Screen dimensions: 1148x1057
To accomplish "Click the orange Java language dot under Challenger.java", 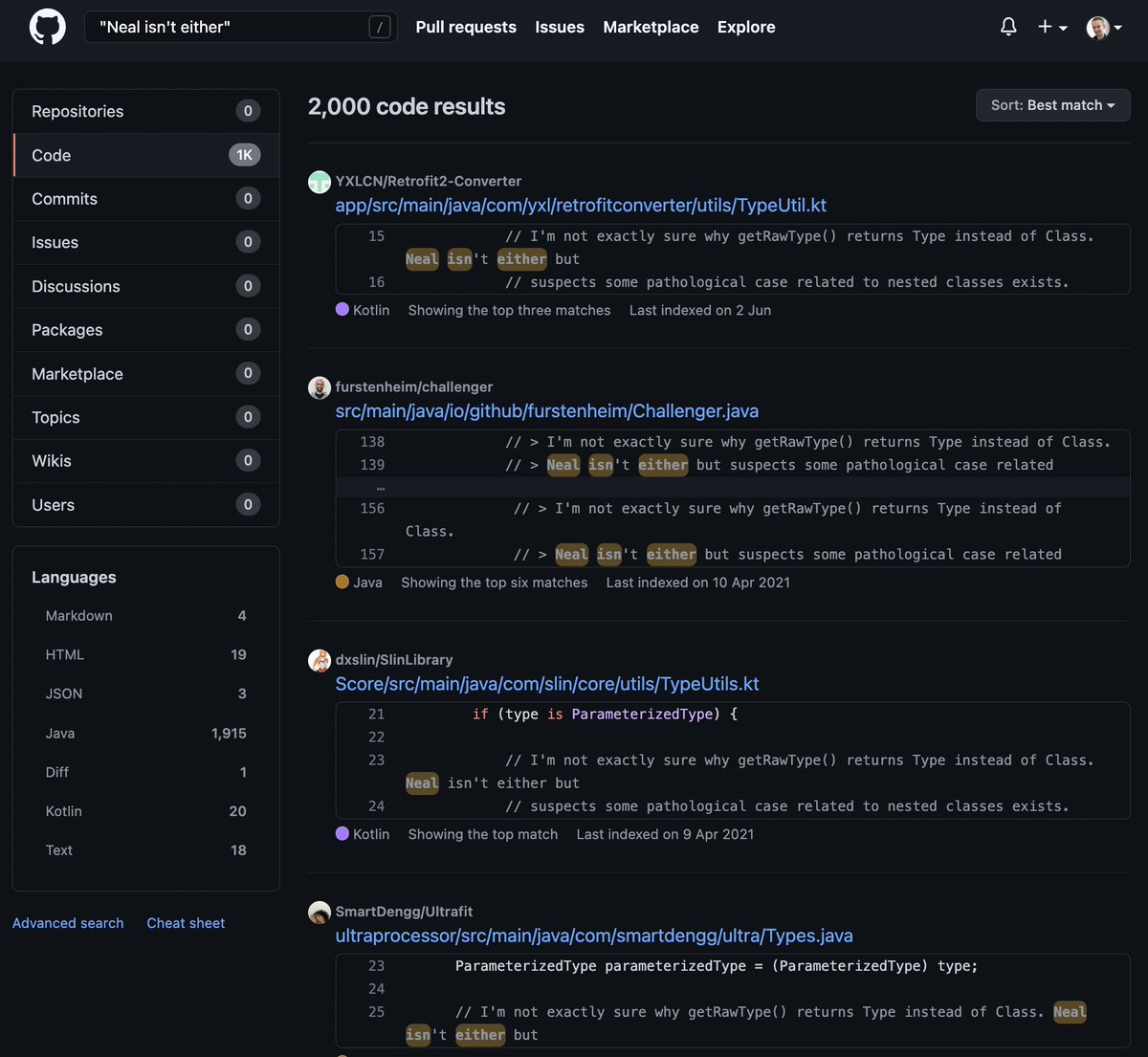I will click(342, 582).
